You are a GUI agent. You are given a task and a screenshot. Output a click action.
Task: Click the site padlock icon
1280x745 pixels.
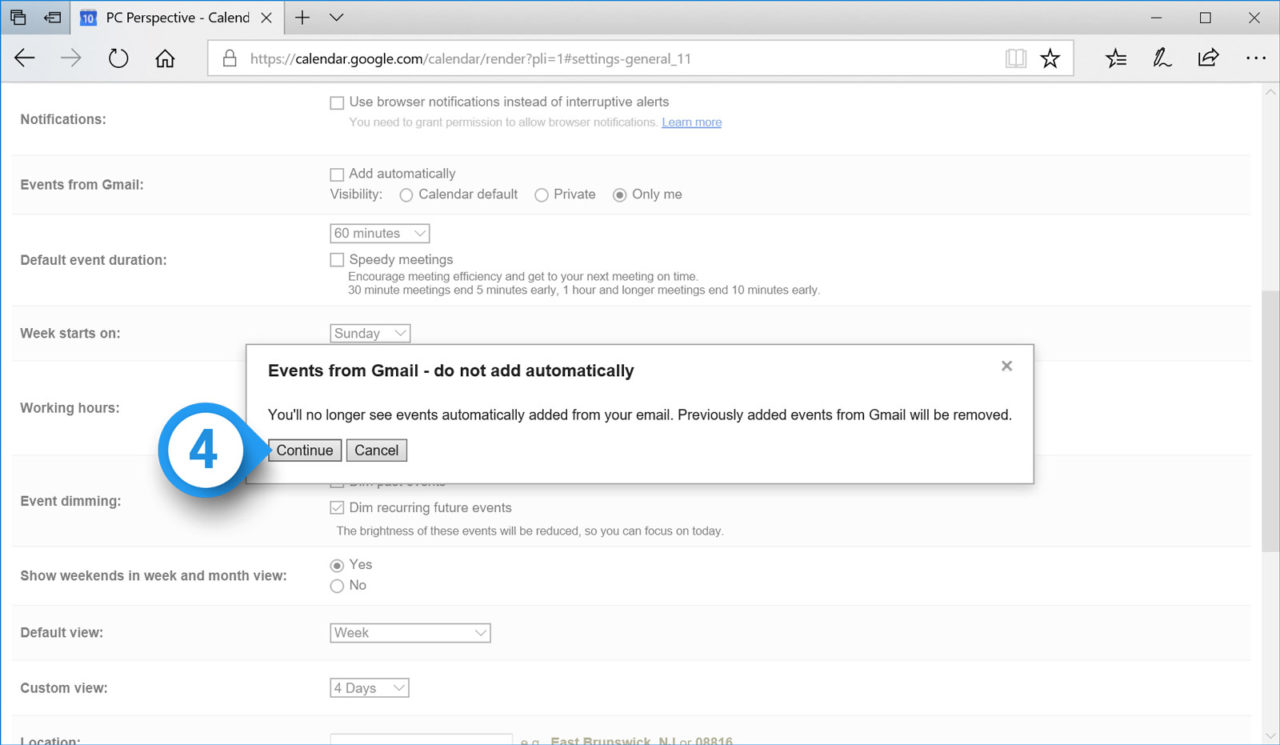click(x=230, y=59)
